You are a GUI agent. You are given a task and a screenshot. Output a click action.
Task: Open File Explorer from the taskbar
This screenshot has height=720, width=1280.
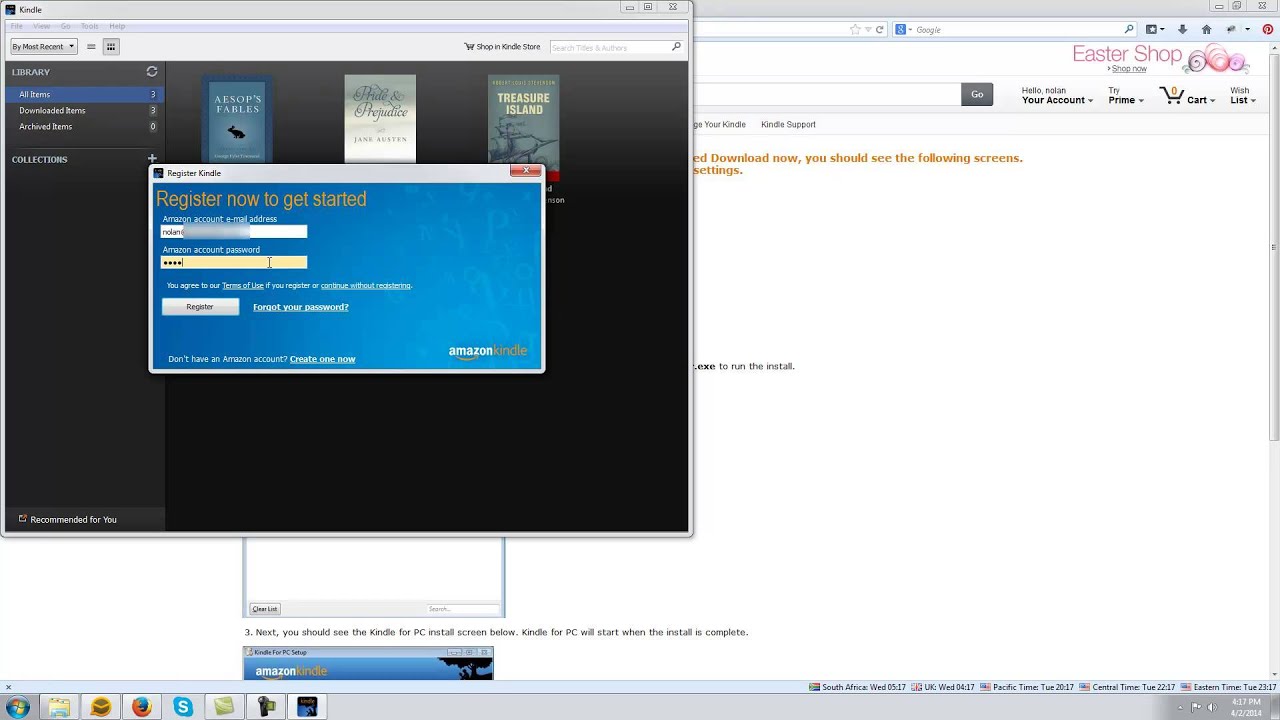(59, 707)
